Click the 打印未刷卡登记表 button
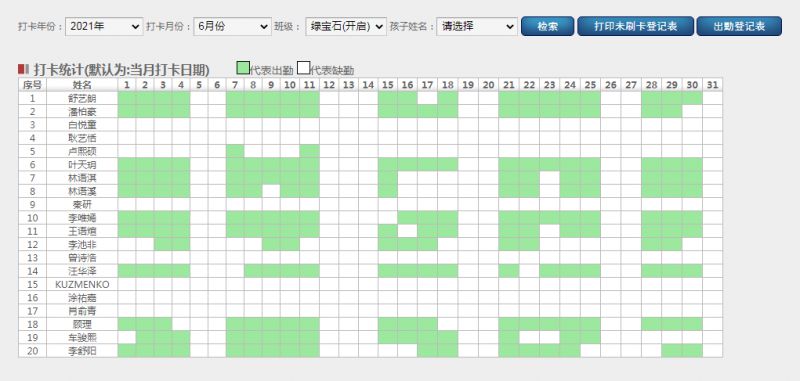 (x=635, y=27)
